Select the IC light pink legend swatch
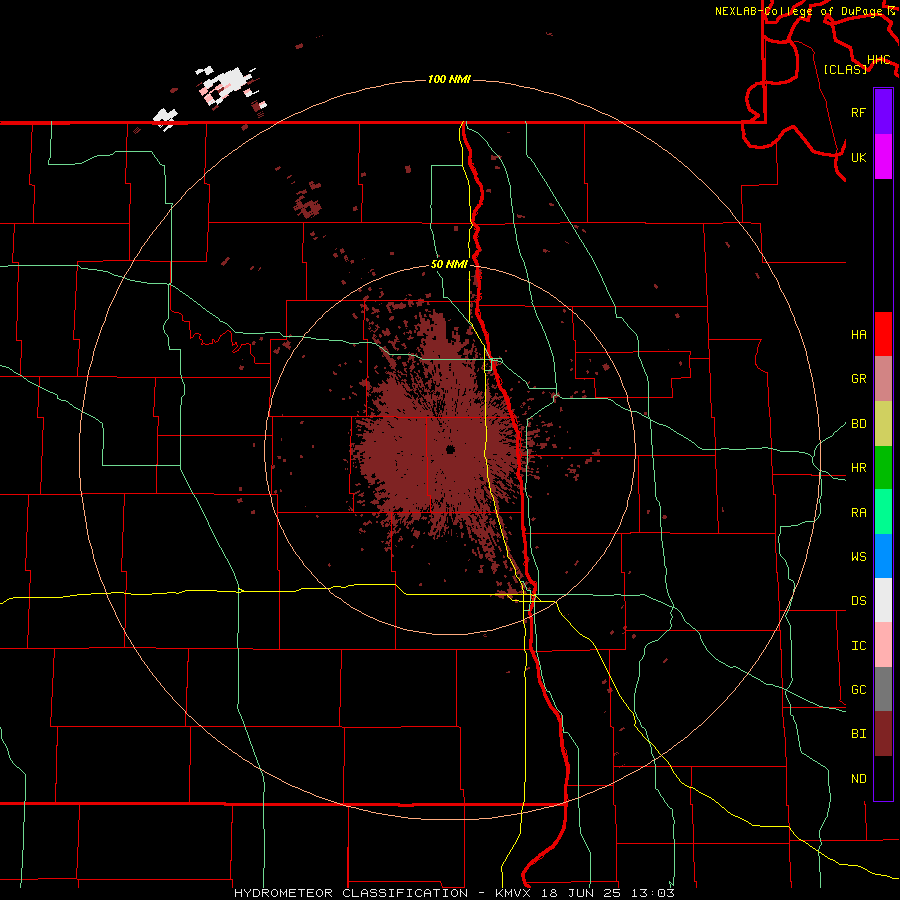 (883, 645)
